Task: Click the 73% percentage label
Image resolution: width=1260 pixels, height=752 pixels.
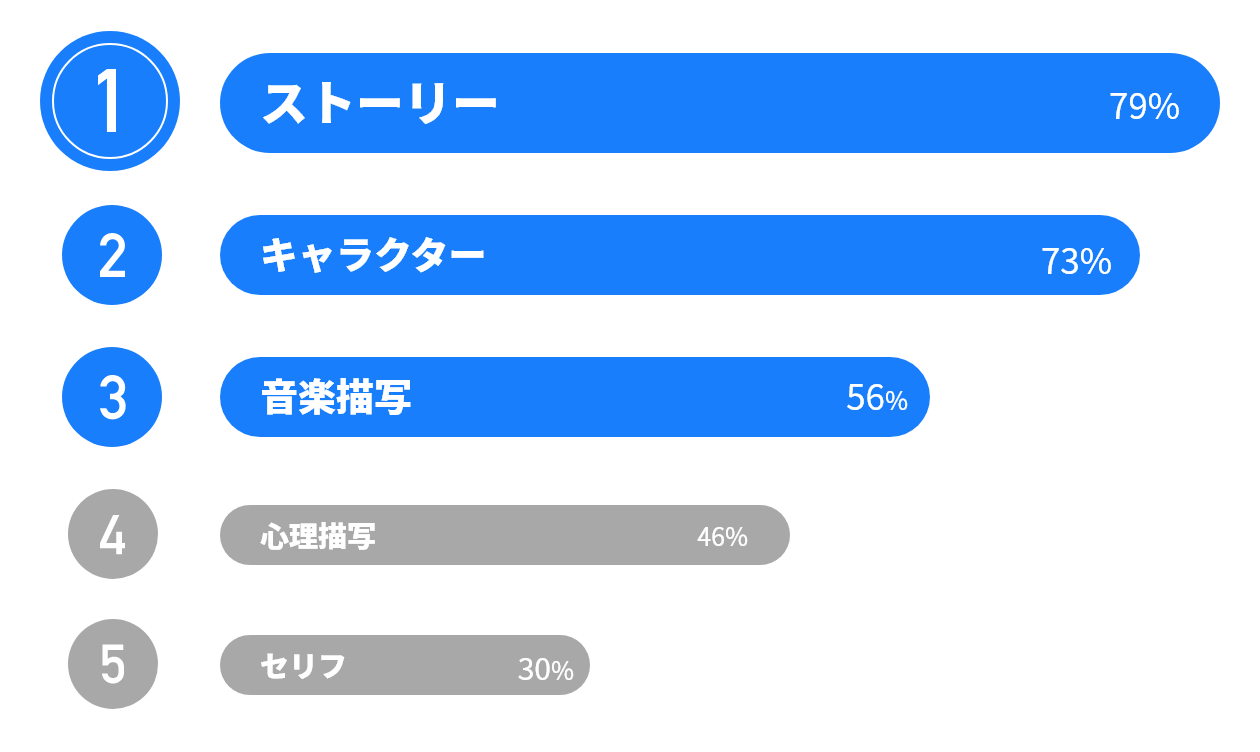Action: tap(1077, 262)
